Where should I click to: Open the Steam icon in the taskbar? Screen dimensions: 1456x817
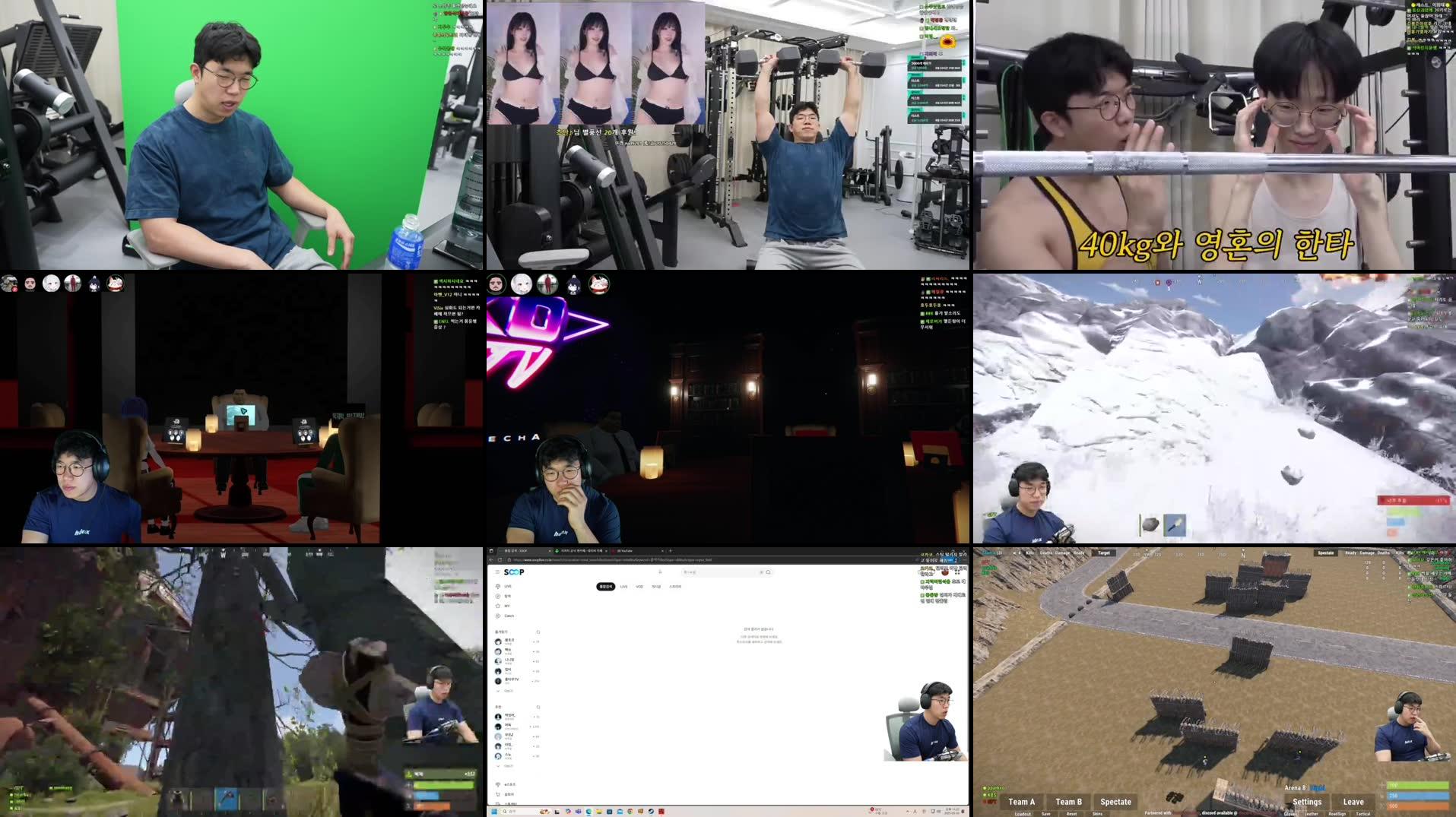[651, 811]
